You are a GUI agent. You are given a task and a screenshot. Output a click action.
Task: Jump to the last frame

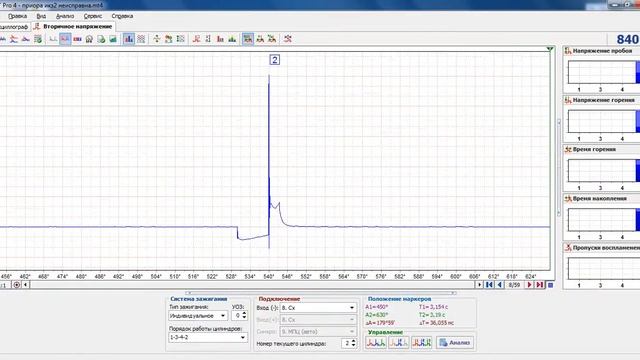point(540,285)
